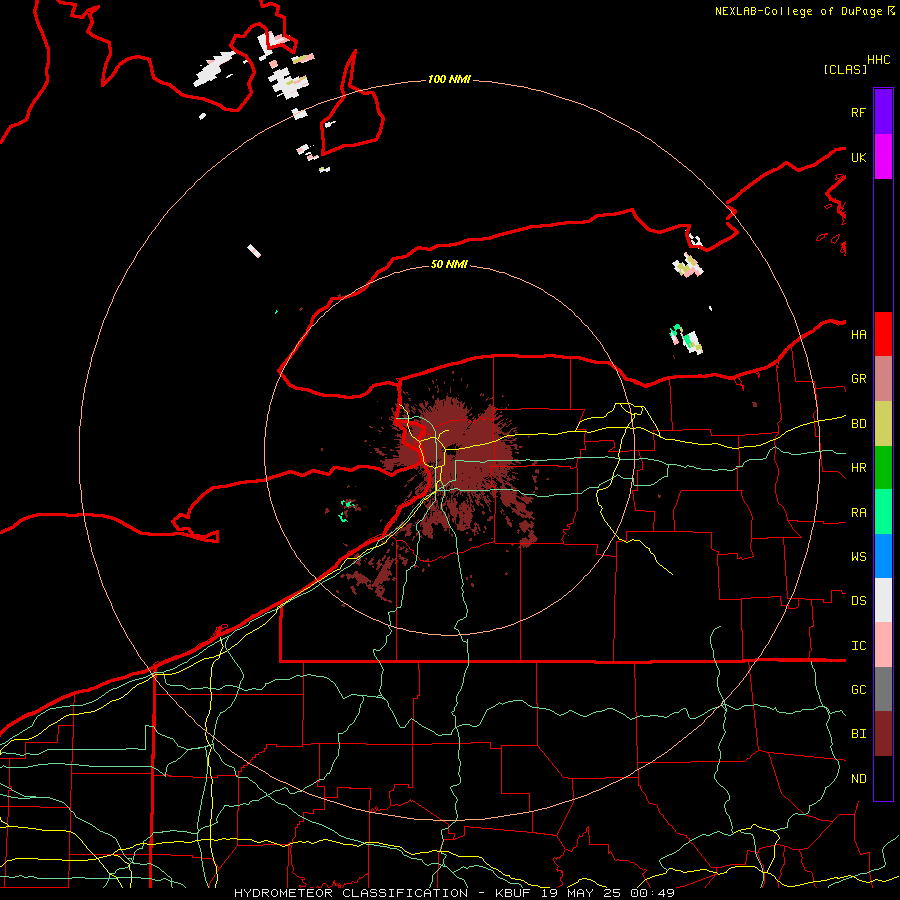Click the ND legend label
The image size is (900, 900).
[x=858, y=779]
